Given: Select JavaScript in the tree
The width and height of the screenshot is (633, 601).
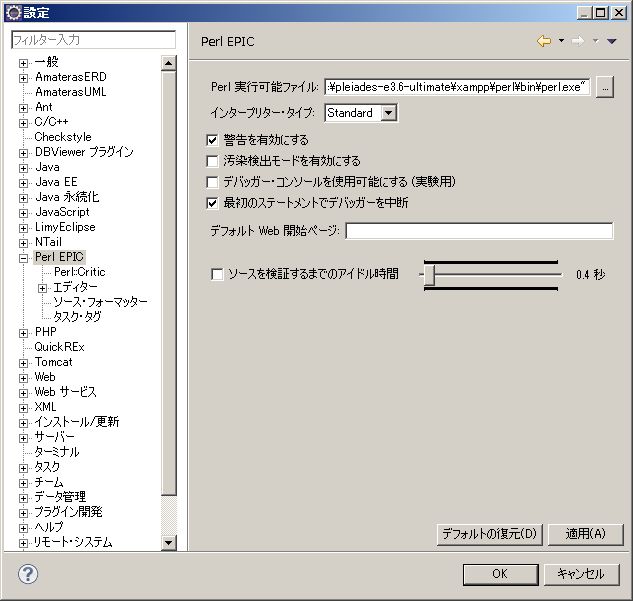Looking at the screenshot, I should (x=62, y=212).
